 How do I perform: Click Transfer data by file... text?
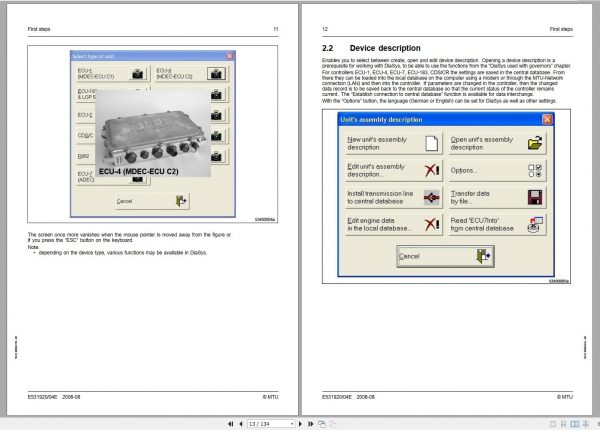point(470,197)
